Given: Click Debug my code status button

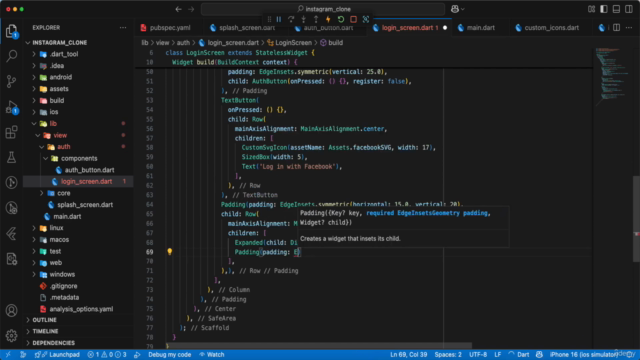Looking at the screenshot, I should 169,355.
